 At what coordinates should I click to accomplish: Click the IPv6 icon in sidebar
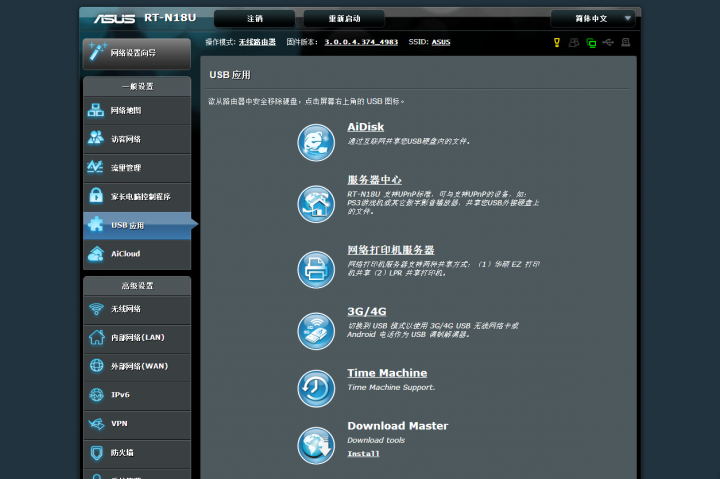[x=96, y=395]
